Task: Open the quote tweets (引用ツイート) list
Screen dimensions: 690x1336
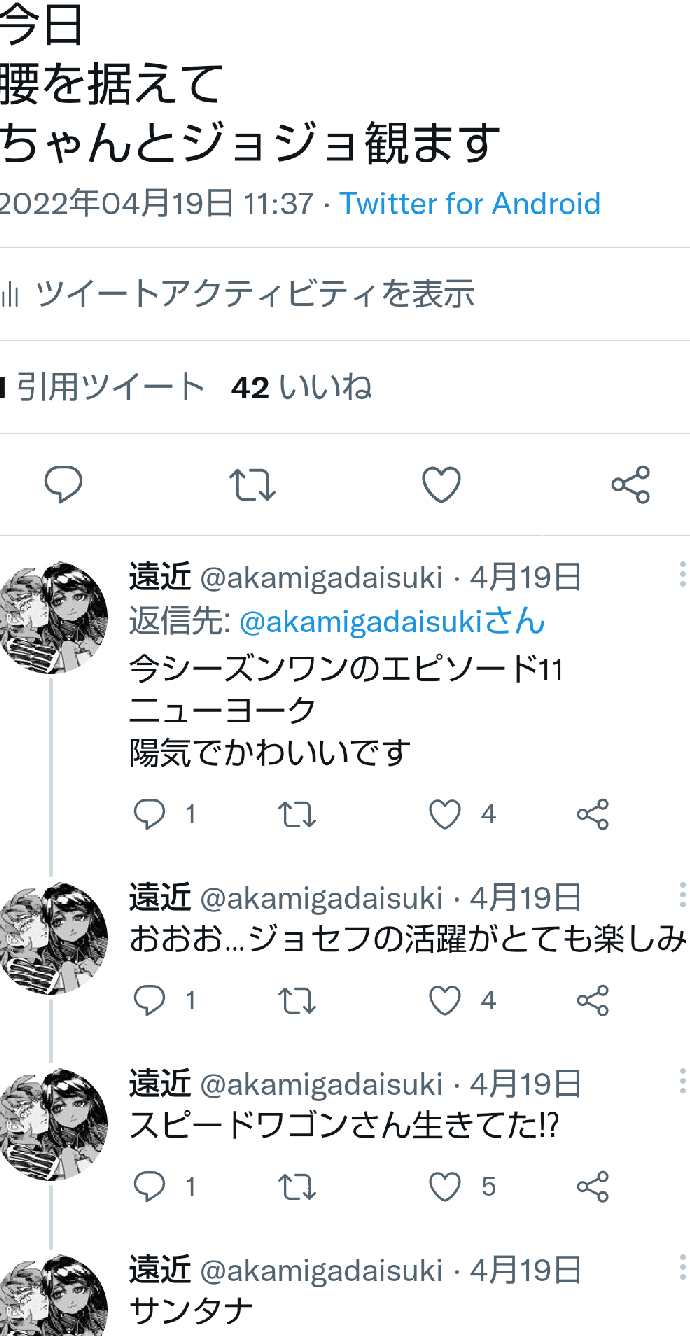Action: [x=108, y=388]
